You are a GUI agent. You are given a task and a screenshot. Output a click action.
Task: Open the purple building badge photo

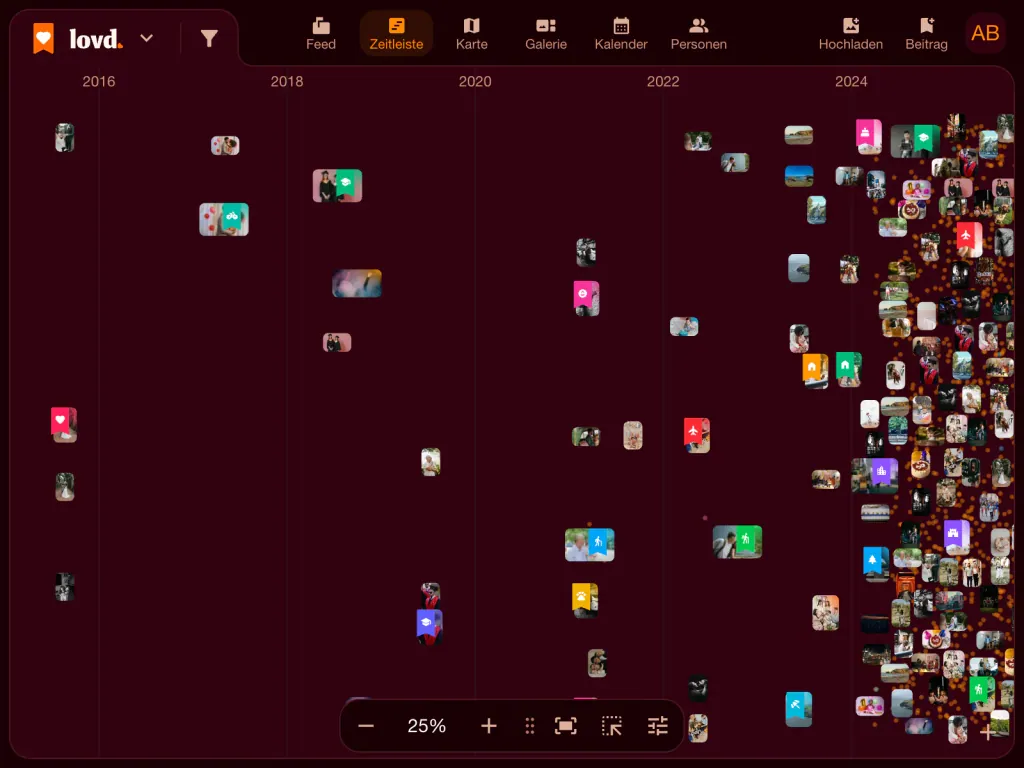pos(874,475)
